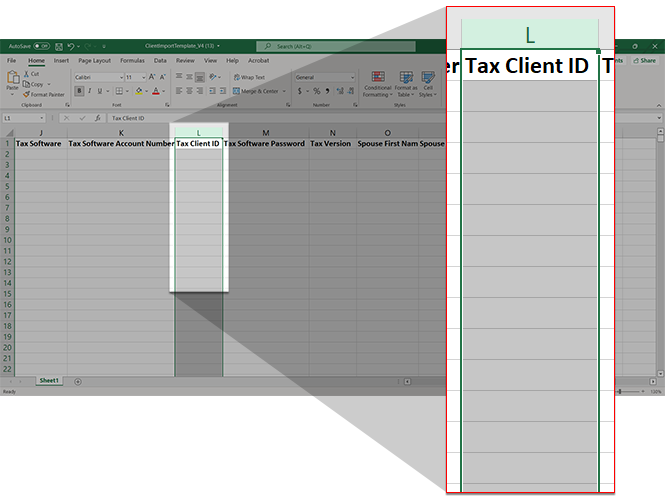This screenshot has height=497, width=665.
Task: Click the Middle Align icon
Action: (x=189, y=77)
